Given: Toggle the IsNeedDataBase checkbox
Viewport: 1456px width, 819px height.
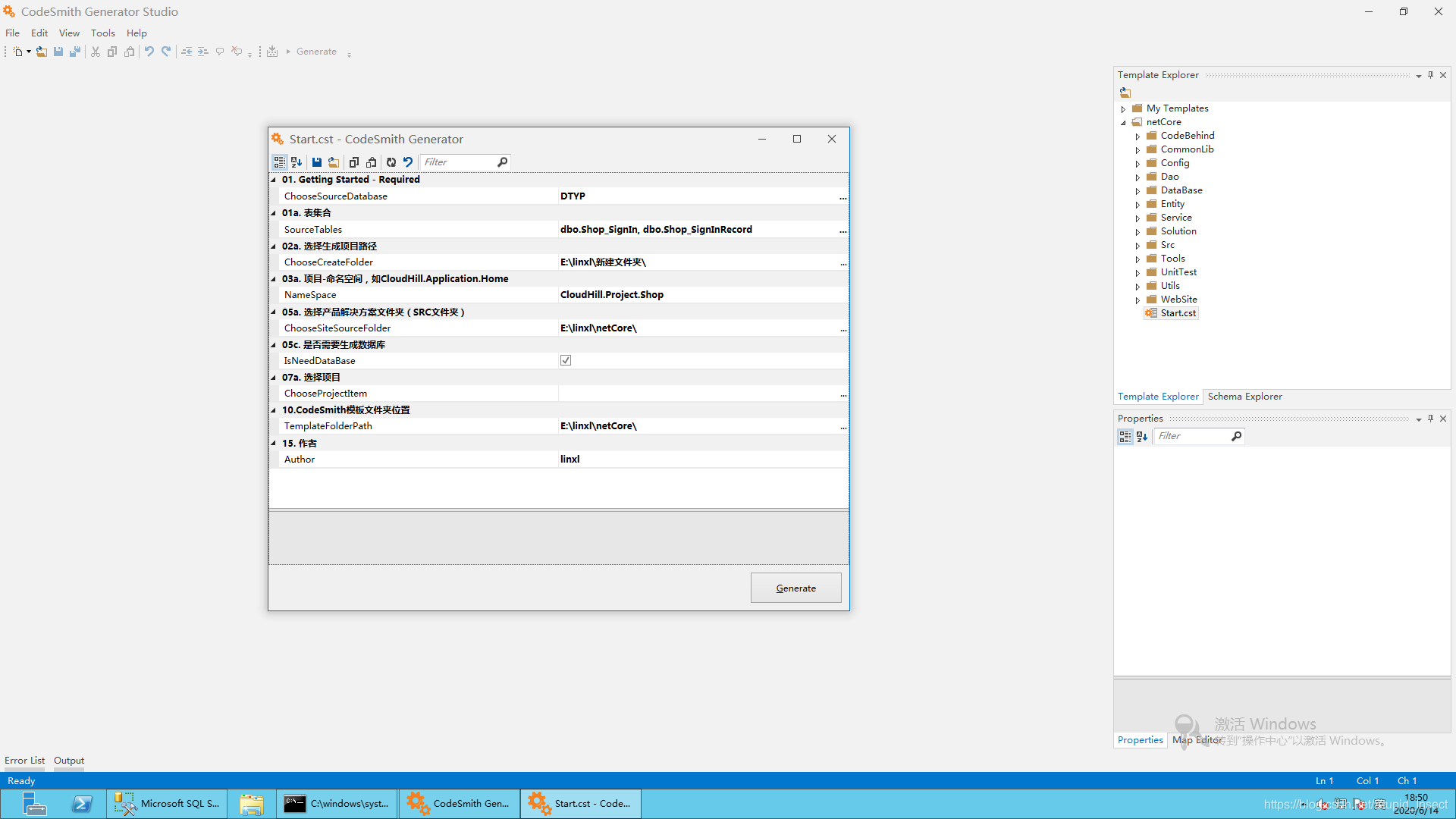Looking at the screenshot, I should point(566,360).
